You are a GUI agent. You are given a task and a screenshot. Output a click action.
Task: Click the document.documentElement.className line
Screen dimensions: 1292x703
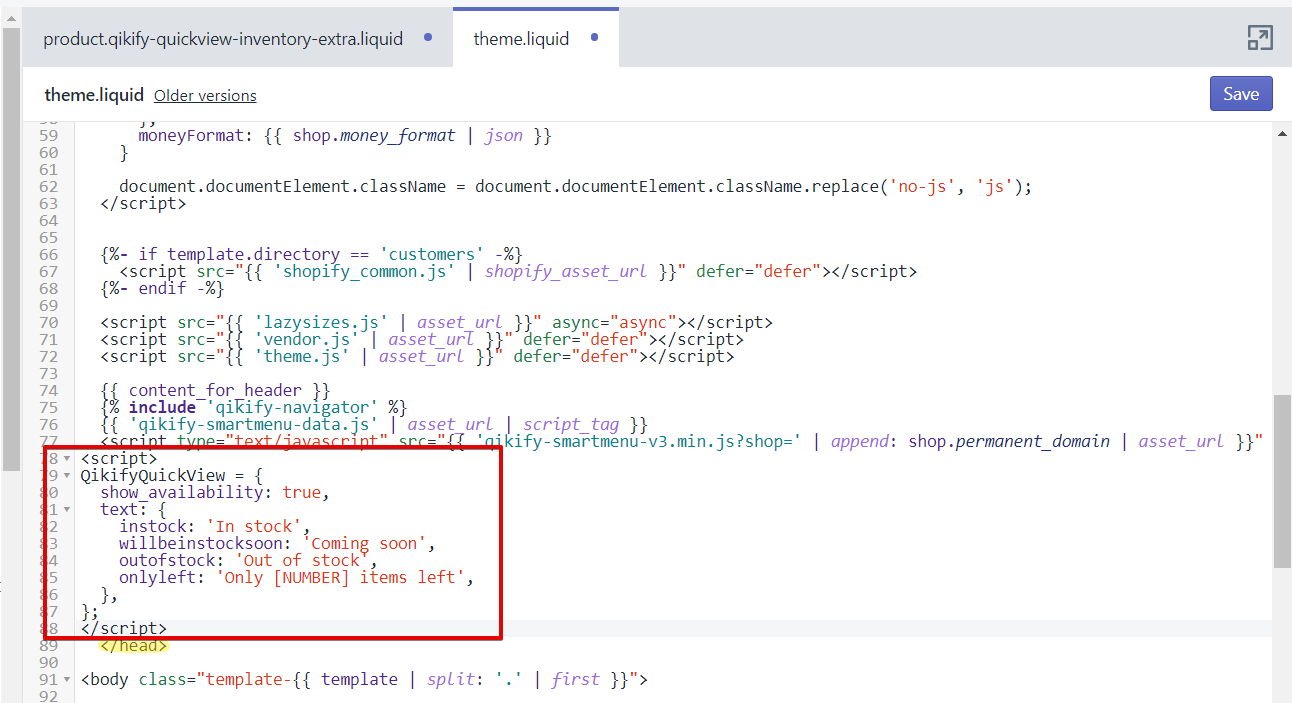coord(575,186)
